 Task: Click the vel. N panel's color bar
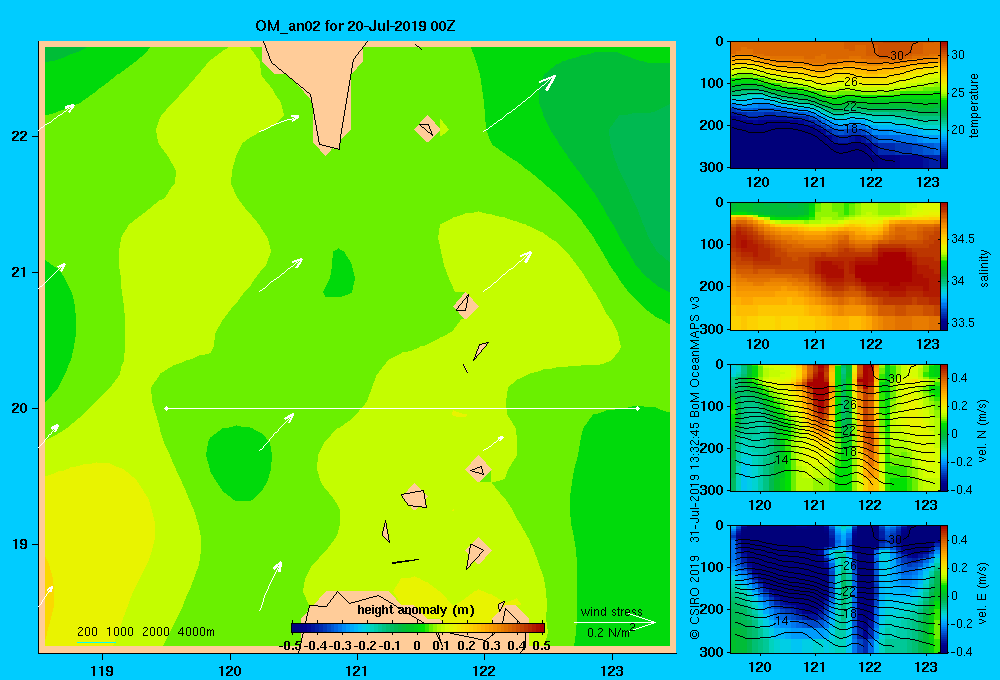coord(944,427)
